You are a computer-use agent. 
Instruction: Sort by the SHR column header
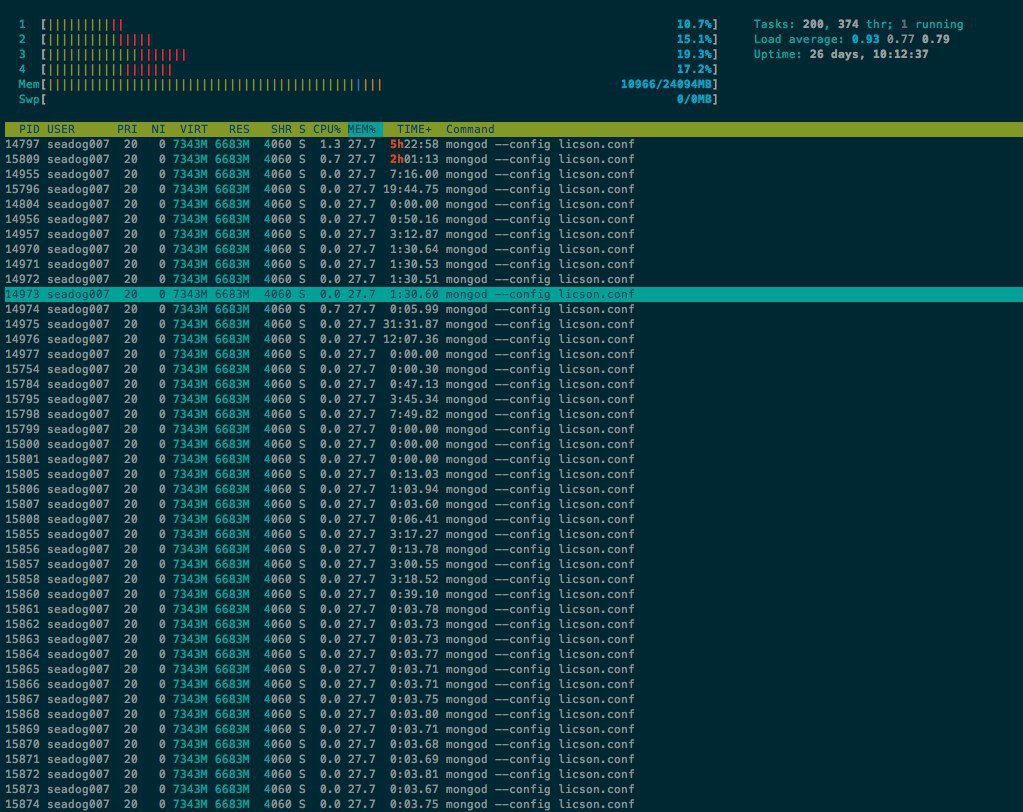pos(281,129)
